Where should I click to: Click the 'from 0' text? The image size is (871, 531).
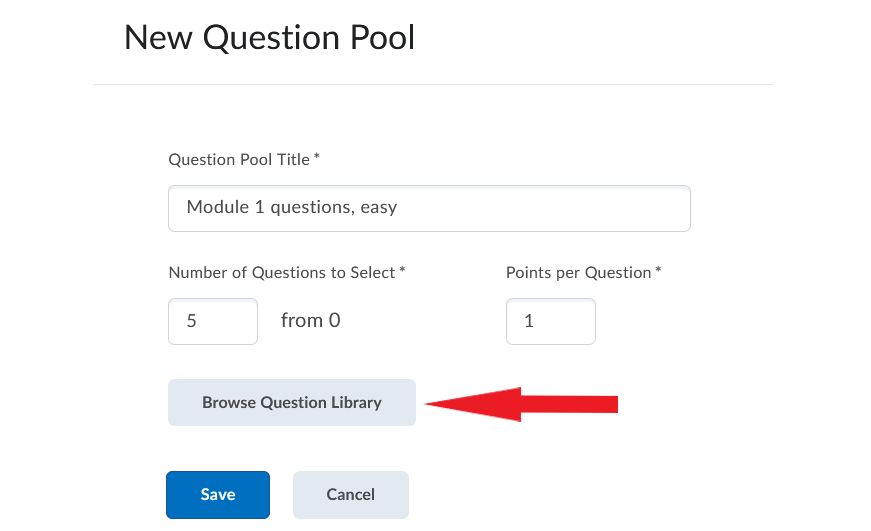(x=311, y=320)
